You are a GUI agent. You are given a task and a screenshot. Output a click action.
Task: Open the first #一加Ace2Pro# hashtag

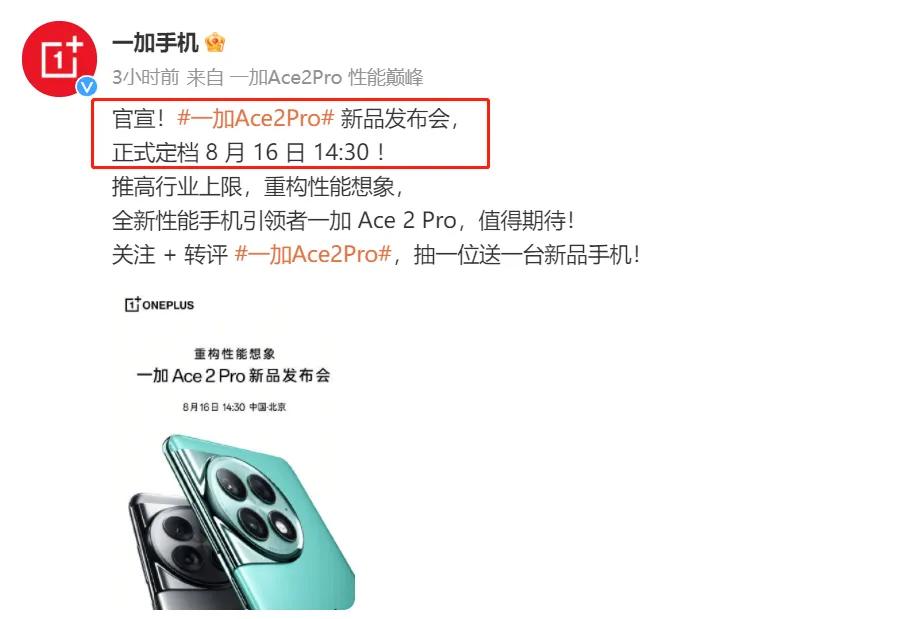(x=256, y=118)
